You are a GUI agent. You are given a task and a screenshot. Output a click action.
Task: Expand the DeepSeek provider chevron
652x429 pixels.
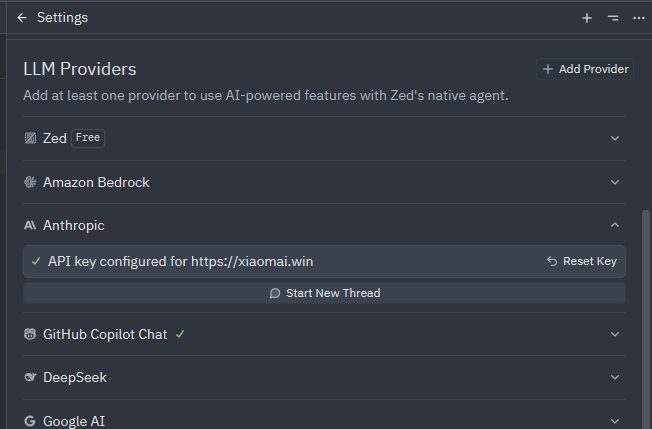point(615,377)
